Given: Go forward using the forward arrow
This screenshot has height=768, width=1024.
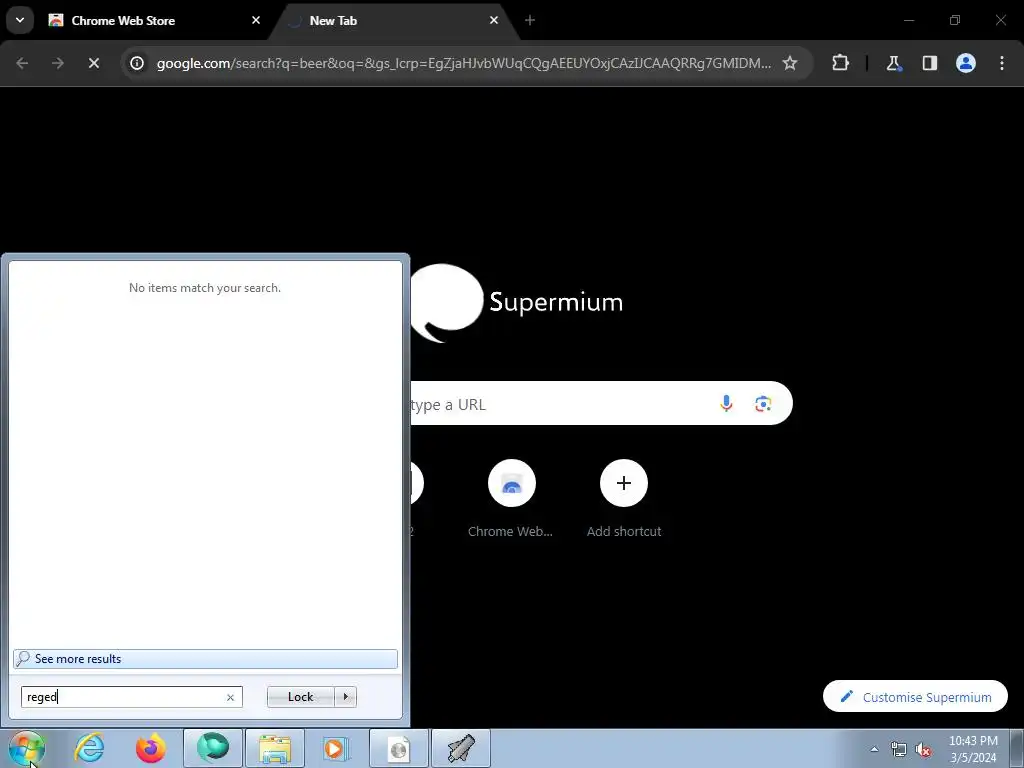Looking at the screenshot, I should tap(58, 63).
